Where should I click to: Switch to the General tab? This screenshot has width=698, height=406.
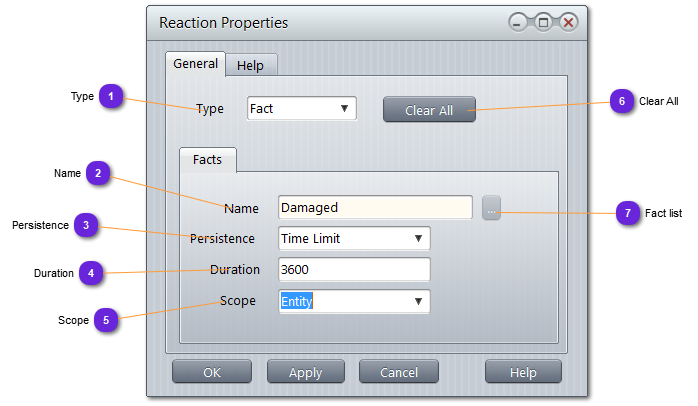pyautogui.click(x=196, y=64)
